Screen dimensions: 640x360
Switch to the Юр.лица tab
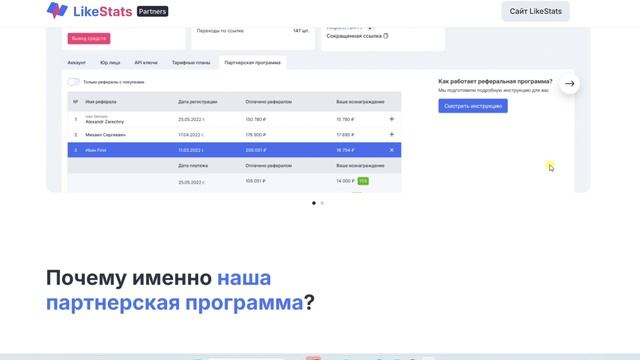click(110, 63)
